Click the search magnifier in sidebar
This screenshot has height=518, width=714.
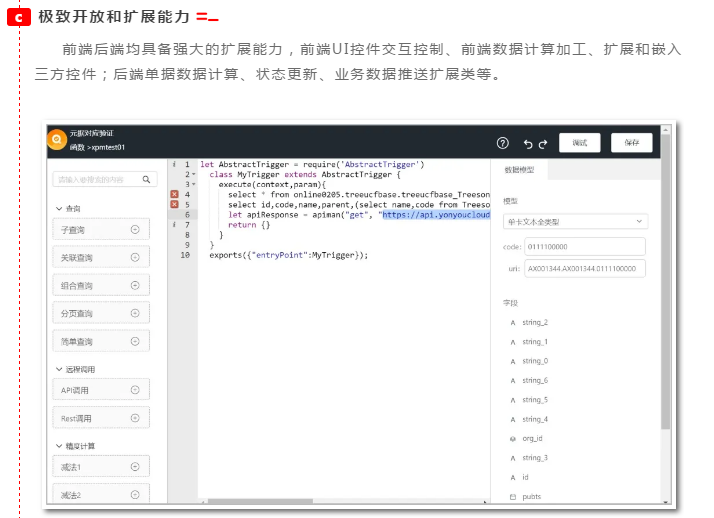(146, 180)
